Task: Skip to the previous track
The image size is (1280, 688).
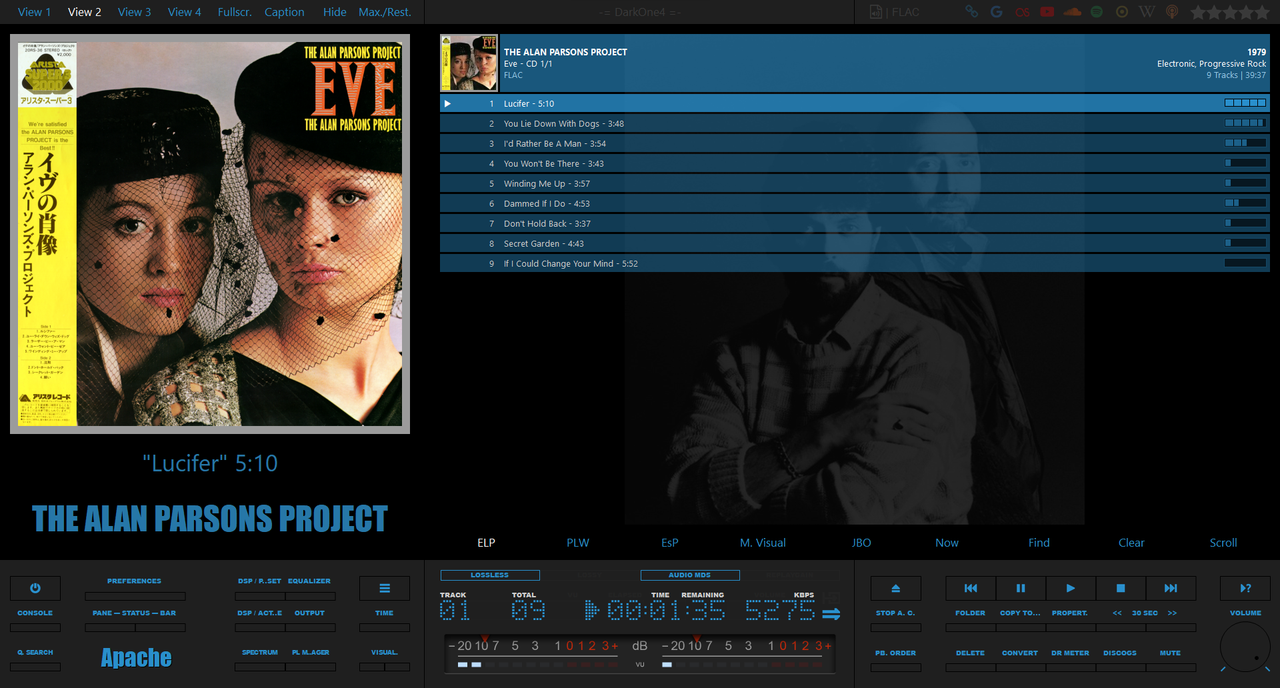Action: coord(970,588)
